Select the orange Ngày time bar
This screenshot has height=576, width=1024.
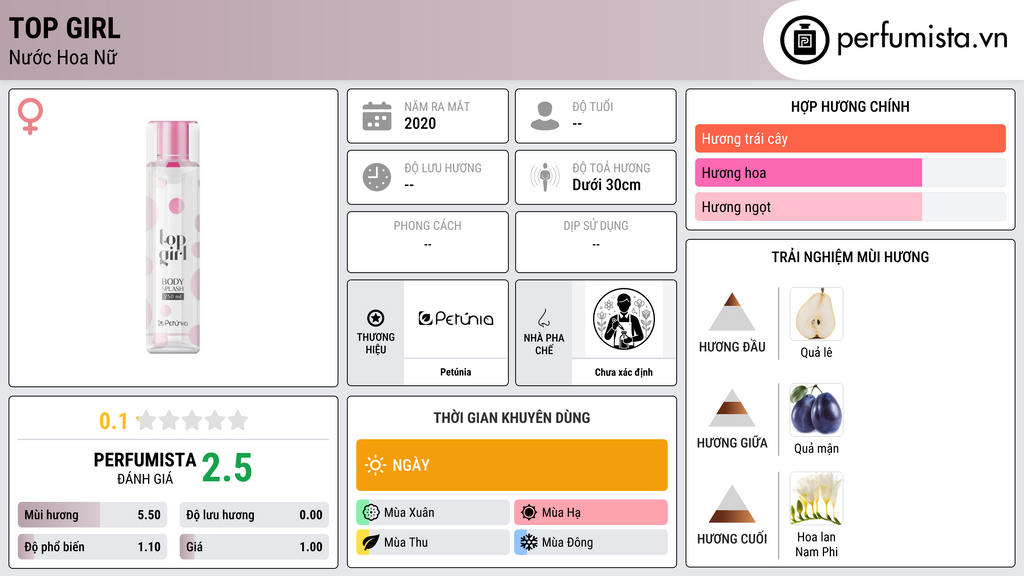(512, 465)
